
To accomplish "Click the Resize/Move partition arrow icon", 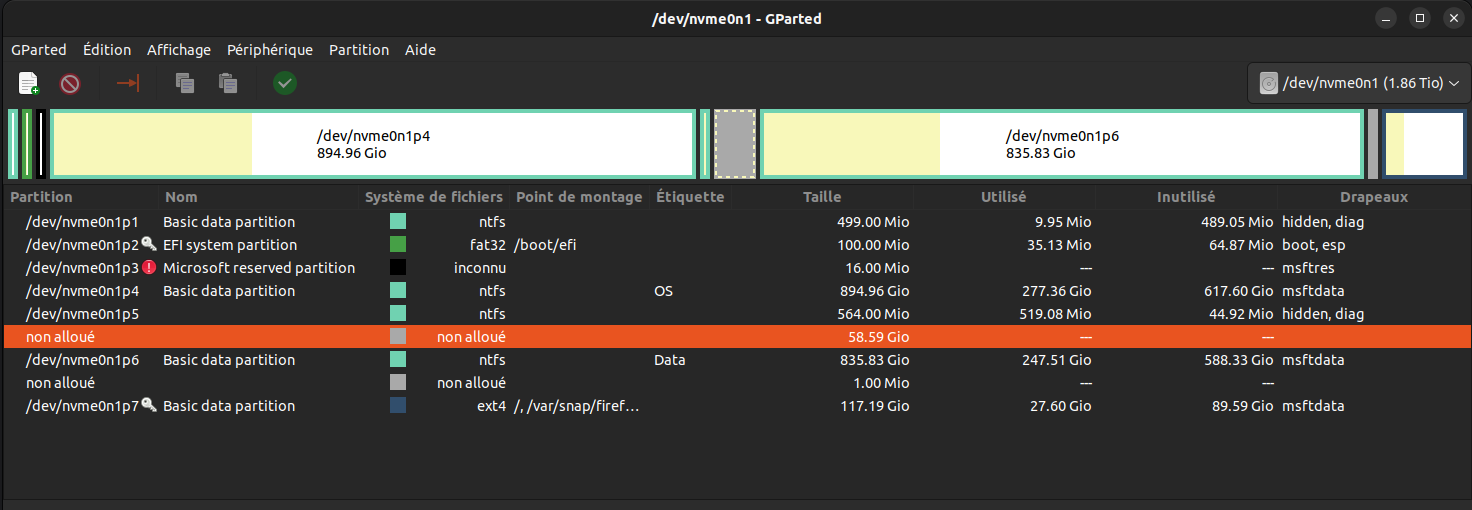I will pyautogui.click(x=128, y=83).
